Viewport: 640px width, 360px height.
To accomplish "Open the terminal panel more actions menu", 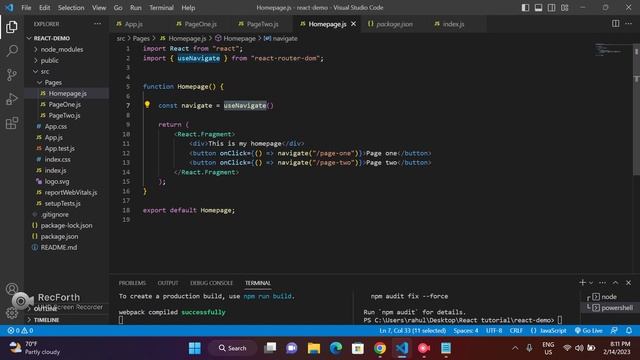I will tap(602, 282).
